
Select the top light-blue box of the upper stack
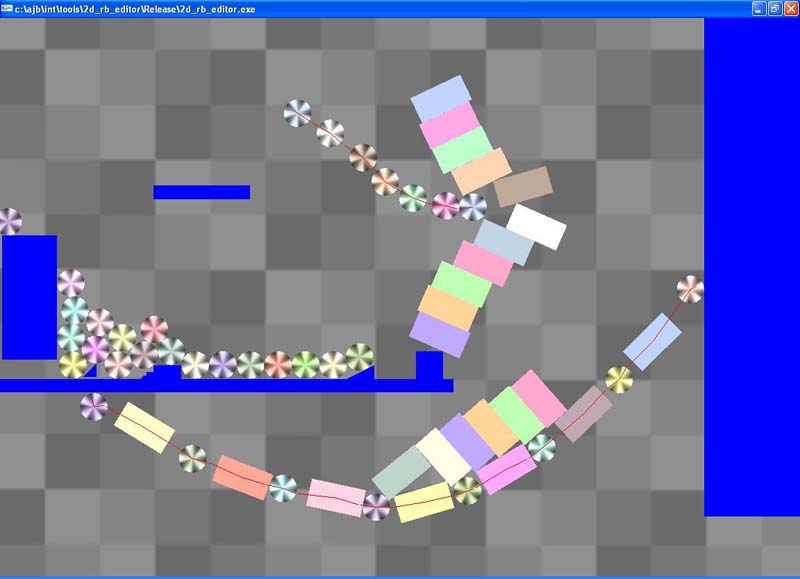pyautogui.click(x=441, y=99)
